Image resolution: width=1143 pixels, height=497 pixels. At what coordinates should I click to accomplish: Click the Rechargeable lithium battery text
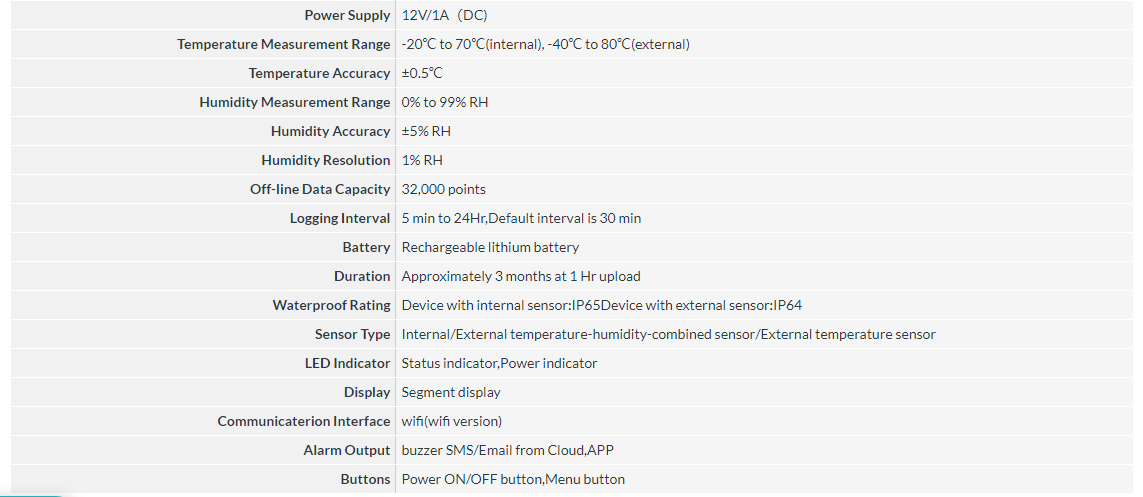point(490,248)
